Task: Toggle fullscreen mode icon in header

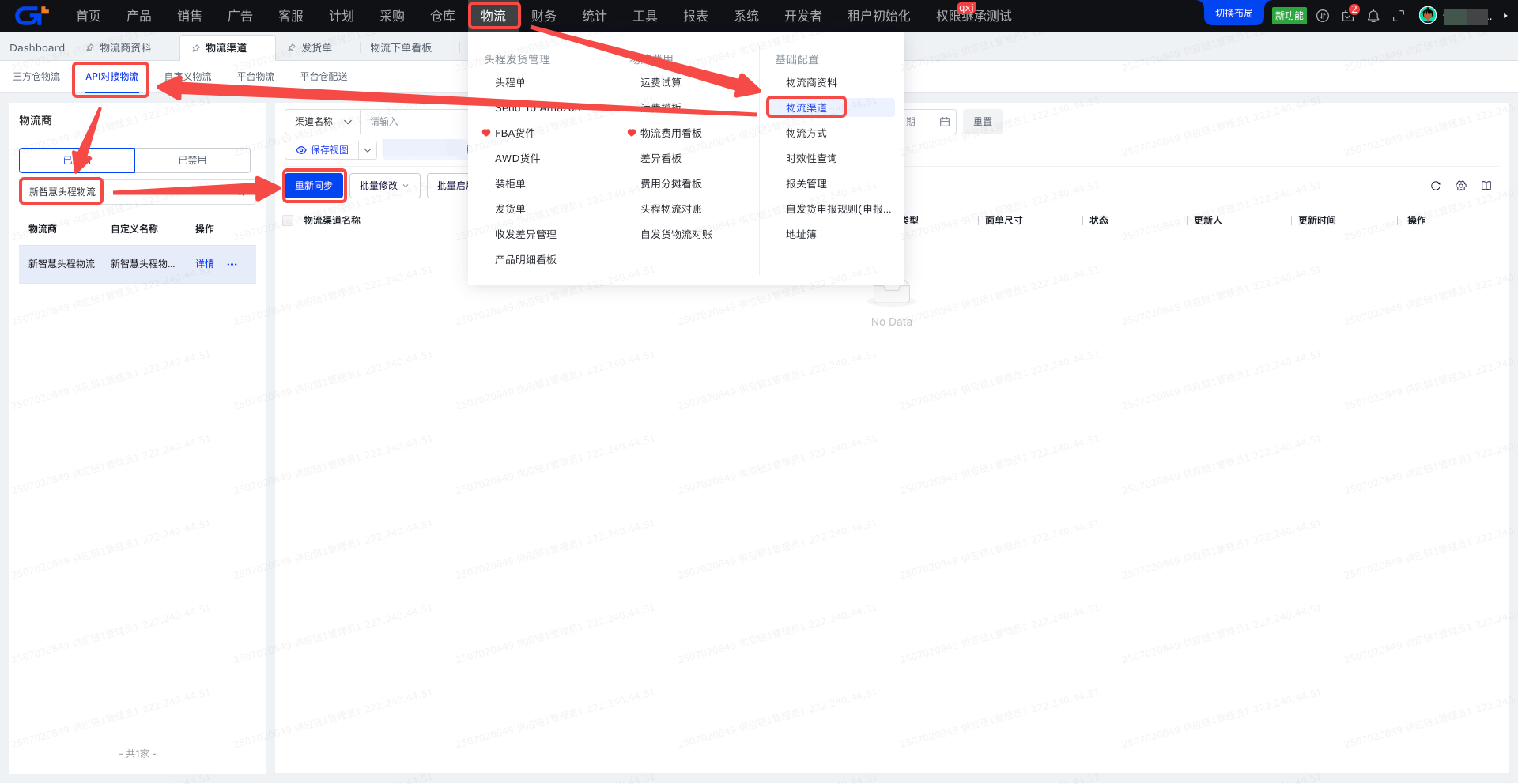Action: click(1399, 16)
